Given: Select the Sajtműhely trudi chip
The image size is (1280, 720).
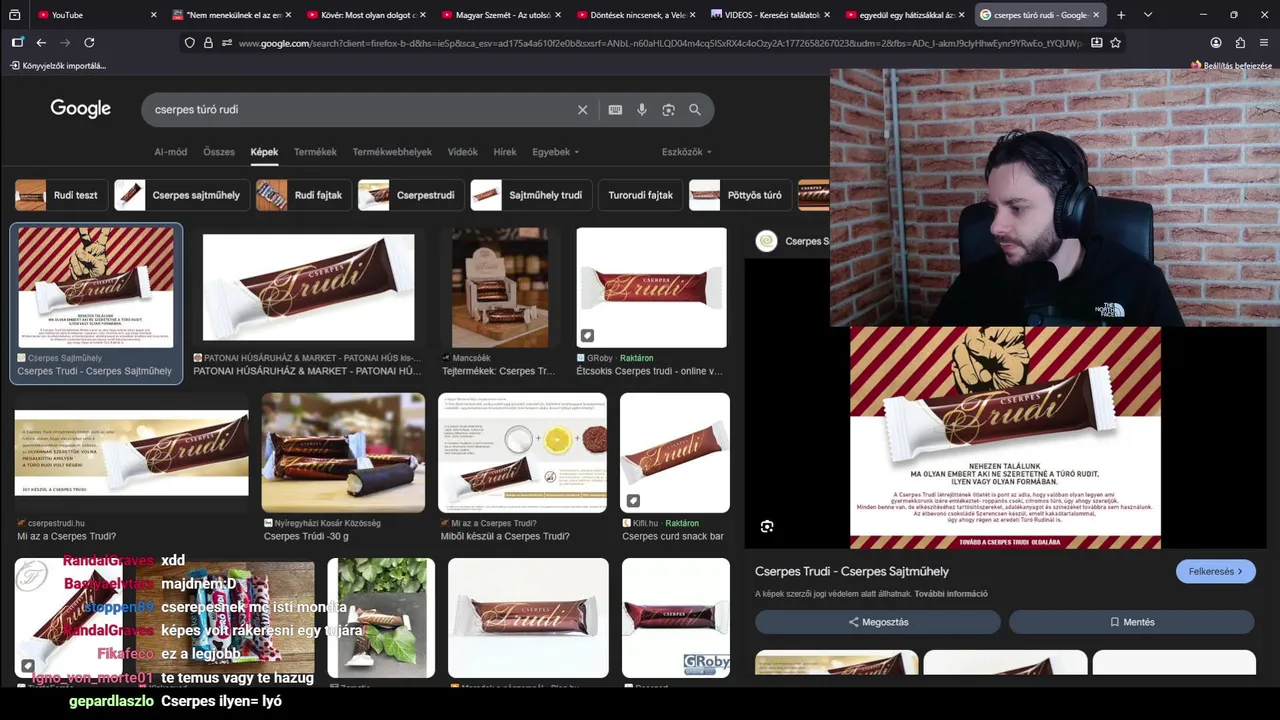Looking at the screenshot, I should 531,195.
